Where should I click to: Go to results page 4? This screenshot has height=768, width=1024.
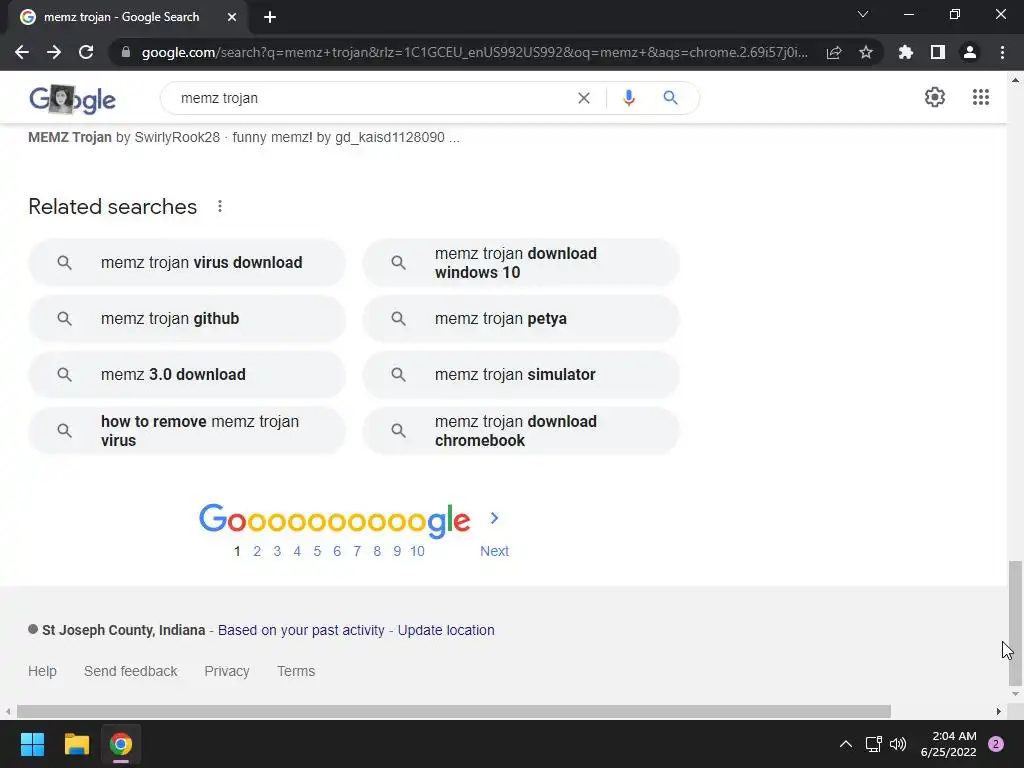[x=297, y=551]
